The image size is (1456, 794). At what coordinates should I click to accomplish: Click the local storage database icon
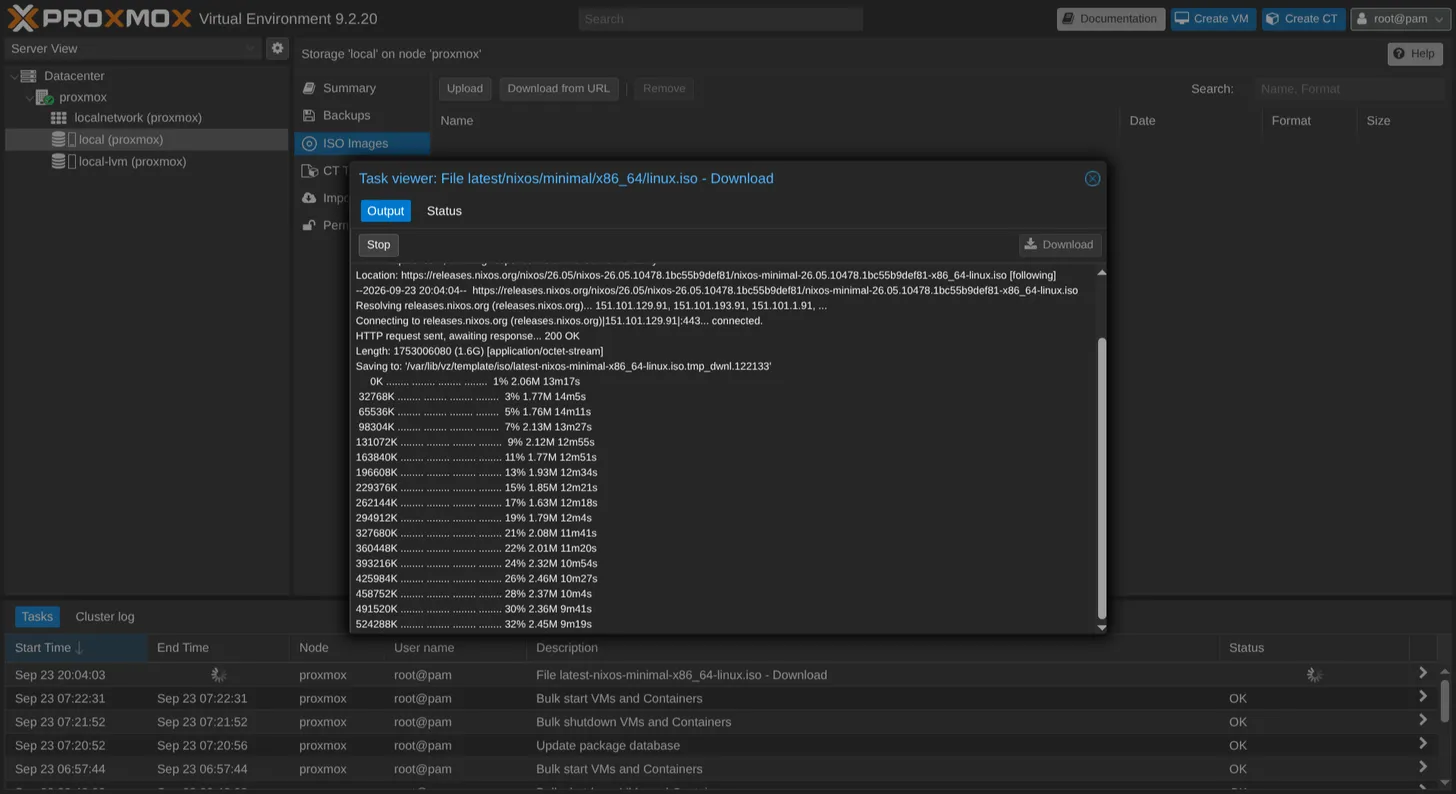coord(59,139)
